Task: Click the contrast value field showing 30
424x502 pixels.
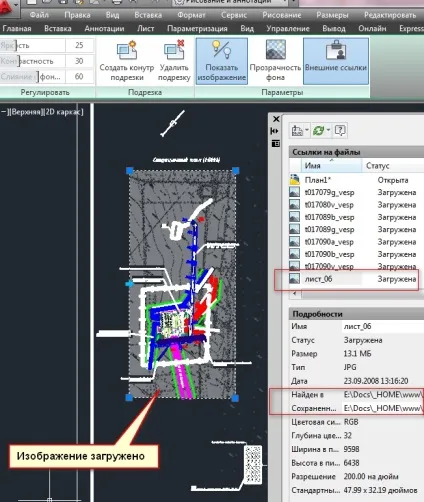Action: pos(79,61)
